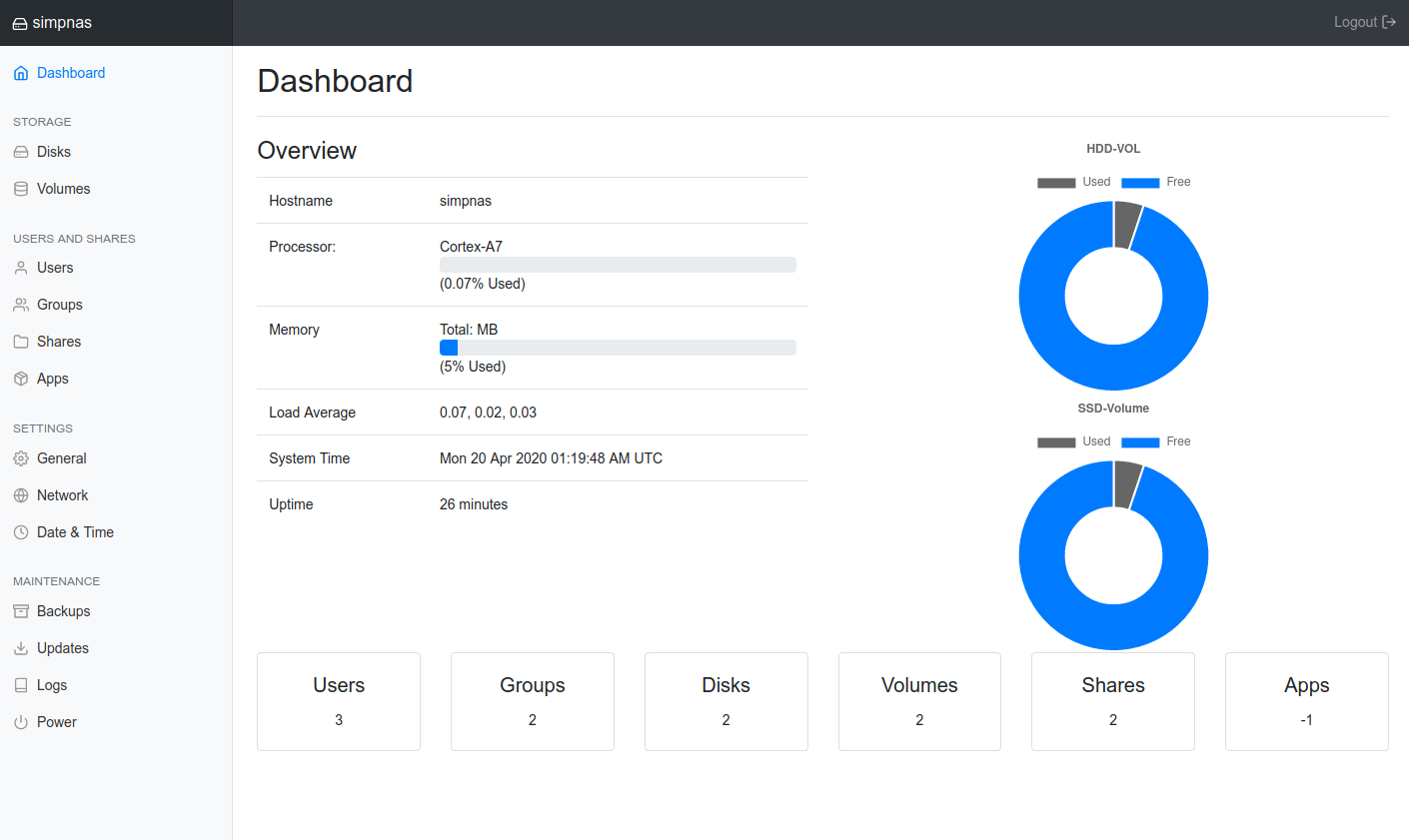Click the Volumes summary card

(x=919, y=701)
